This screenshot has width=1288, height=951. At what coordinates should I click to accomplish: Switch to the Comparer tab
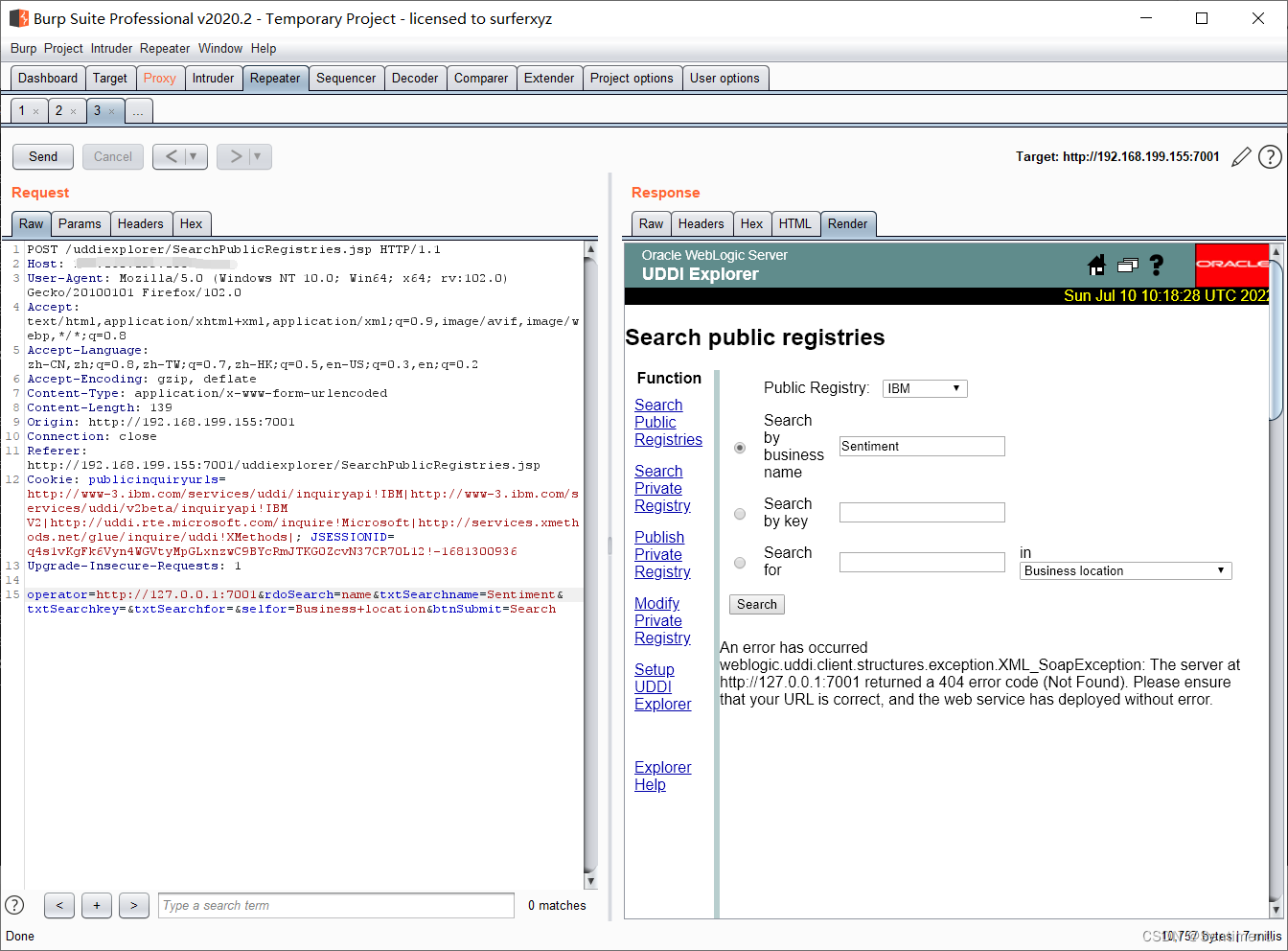pos(481,79)
